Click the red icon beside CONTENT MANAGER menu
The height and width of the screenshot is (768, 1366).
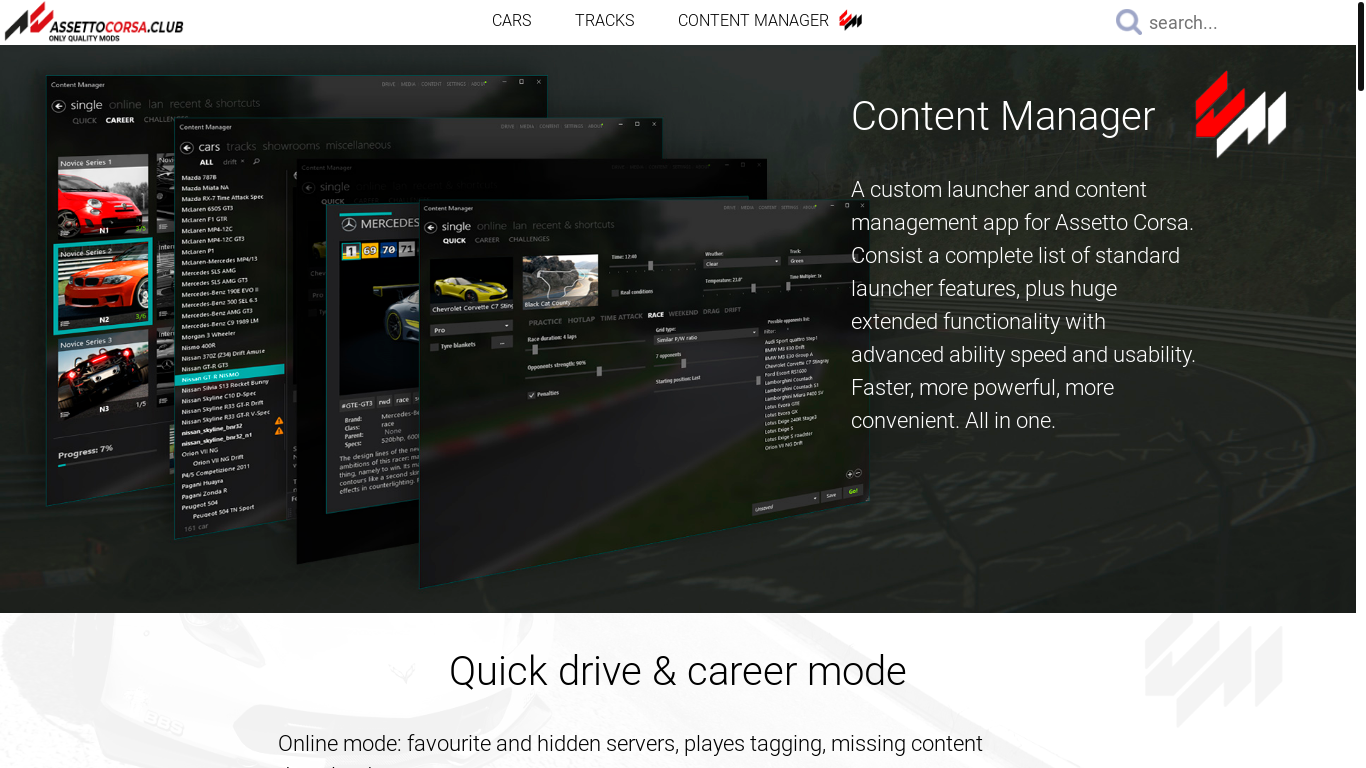pos(850,20)
